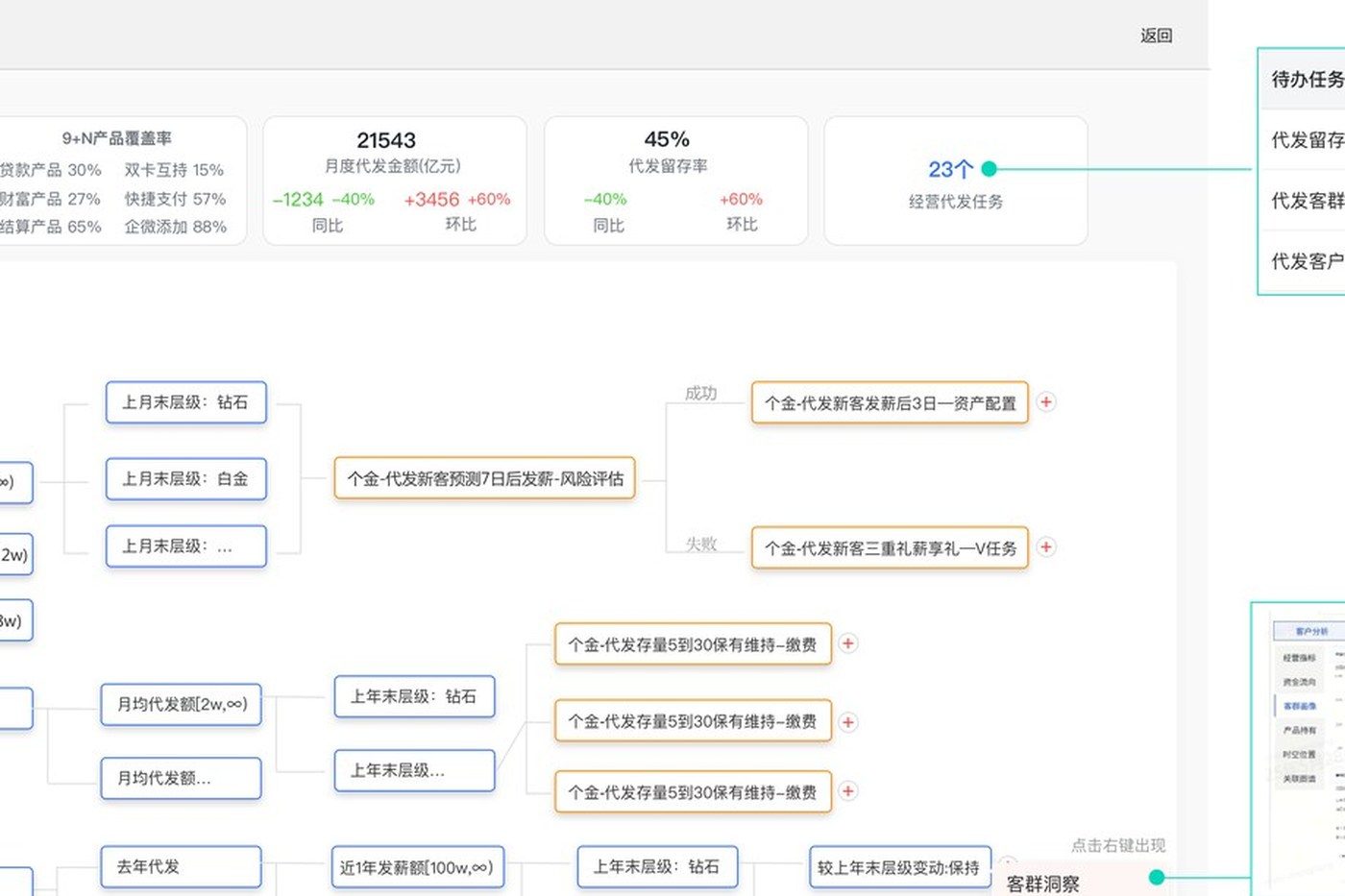Click the plus icon beside 资产配置 node

click(x=1046, y=402)
